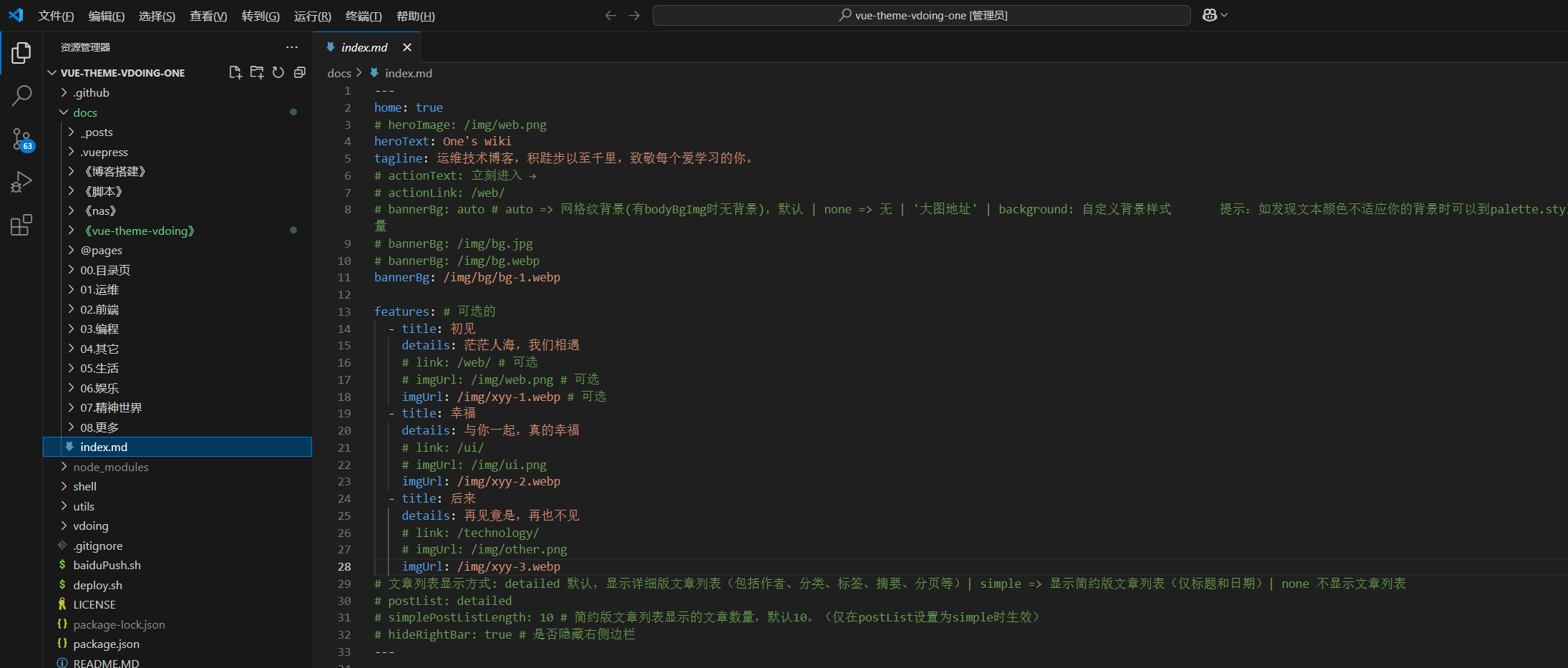Open the 终端(T) menu

coord(364,16)
